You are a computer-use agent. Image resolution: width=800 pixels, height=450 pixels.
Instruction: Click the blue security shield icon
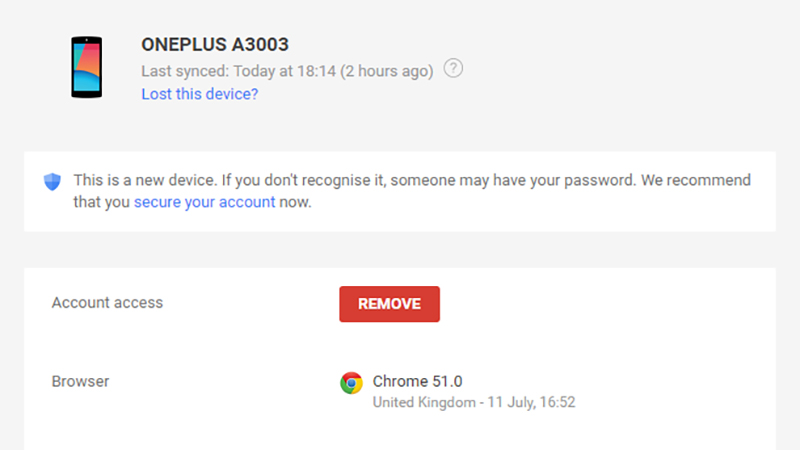[52, 181]
